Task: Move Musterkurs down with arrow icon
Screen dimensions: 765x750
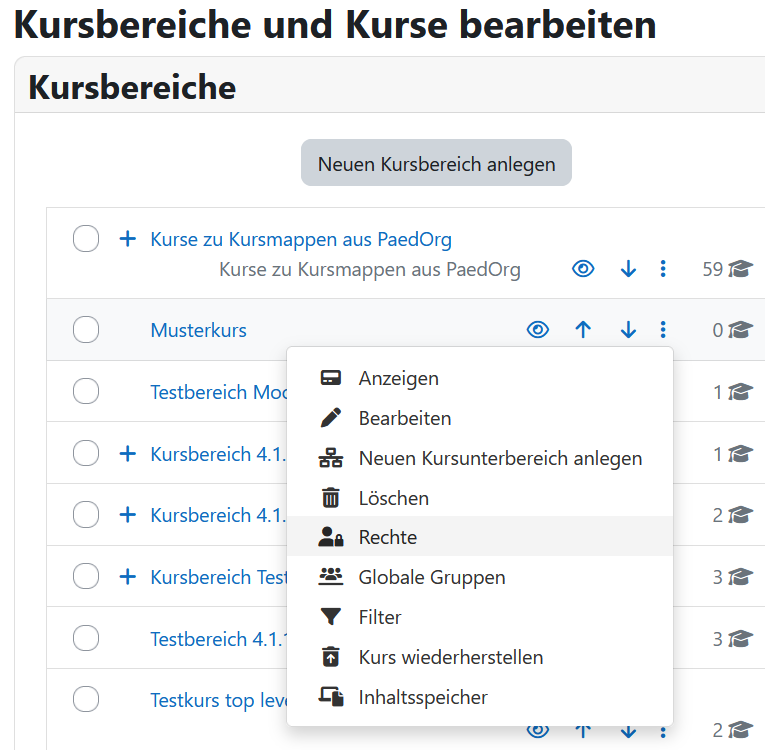Action: pos(628,330)
